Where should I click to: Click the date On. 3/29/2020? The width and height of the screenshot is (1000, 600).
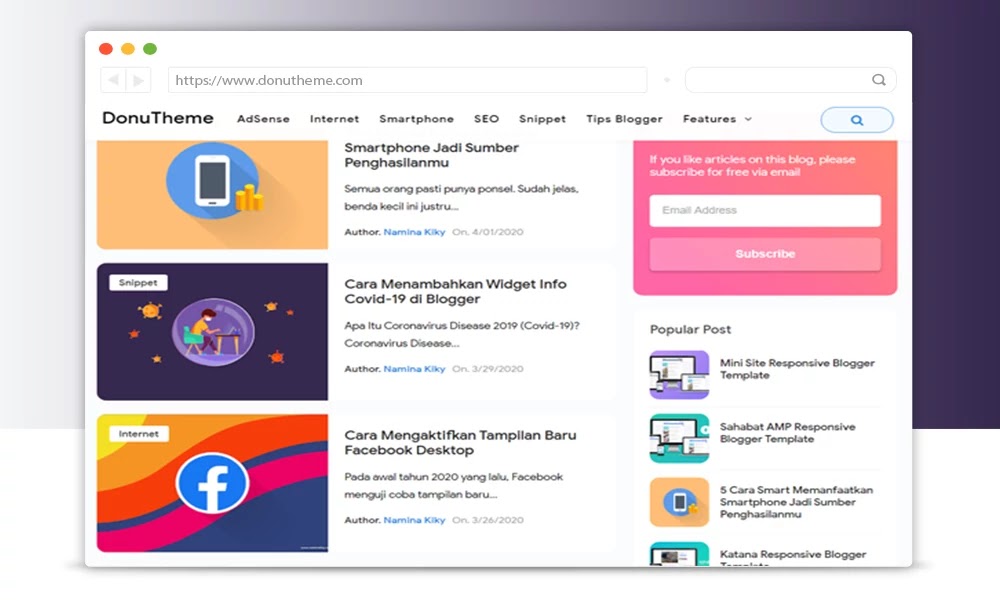click(x=488, y=369)
